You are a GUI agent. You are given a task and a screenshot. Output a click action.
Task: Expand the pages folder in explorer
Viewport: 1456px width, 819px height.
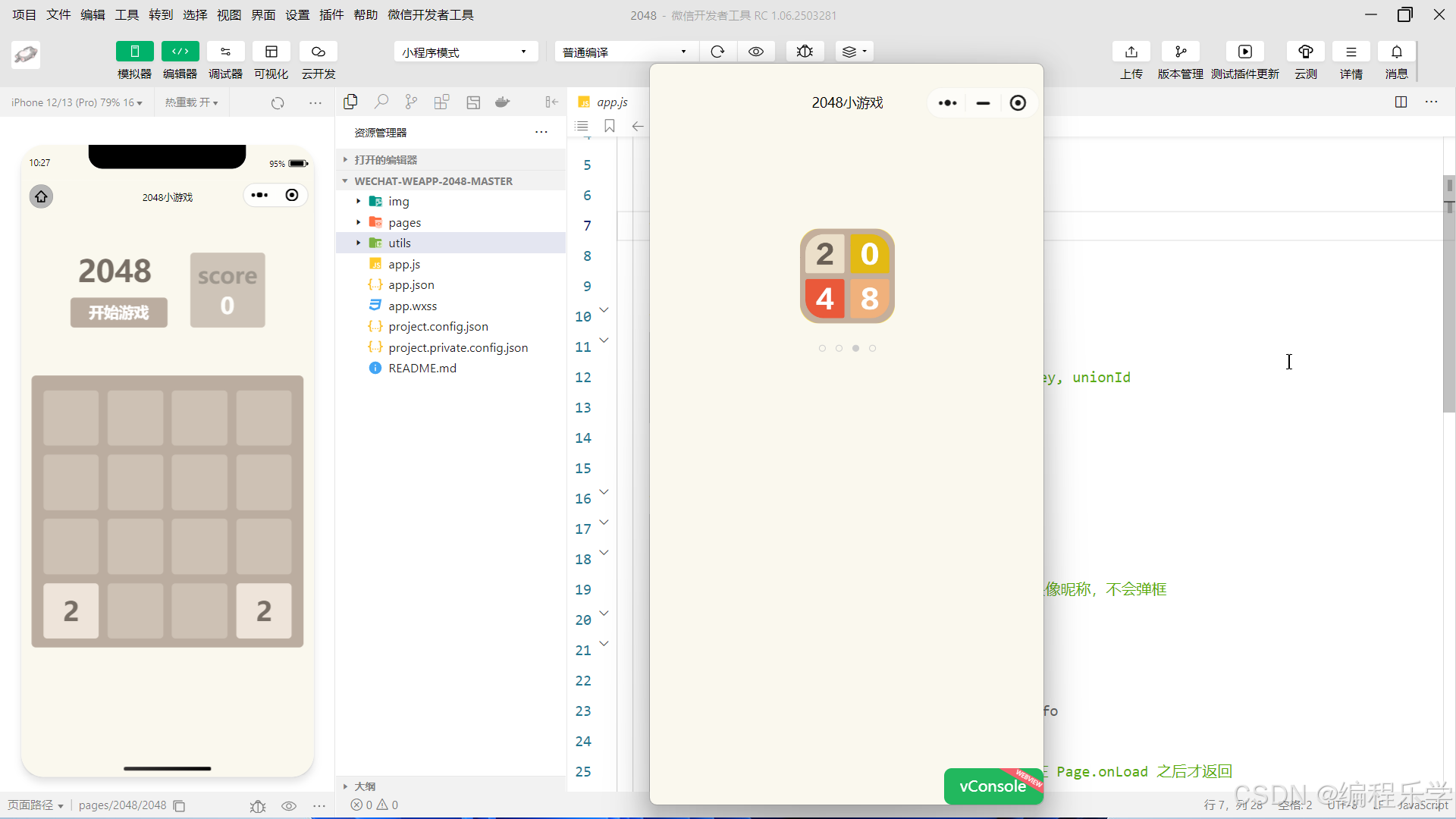click(404, 222)
